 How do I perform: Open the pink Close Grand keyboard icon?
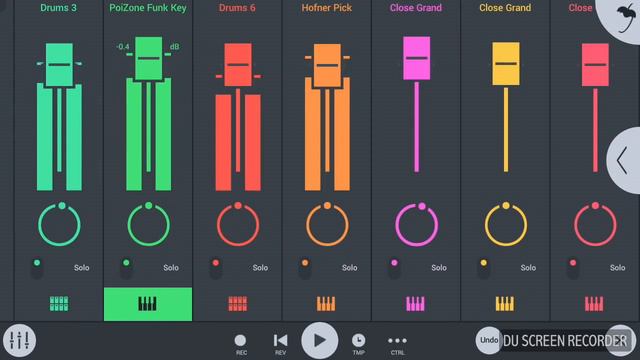point(416,304)
